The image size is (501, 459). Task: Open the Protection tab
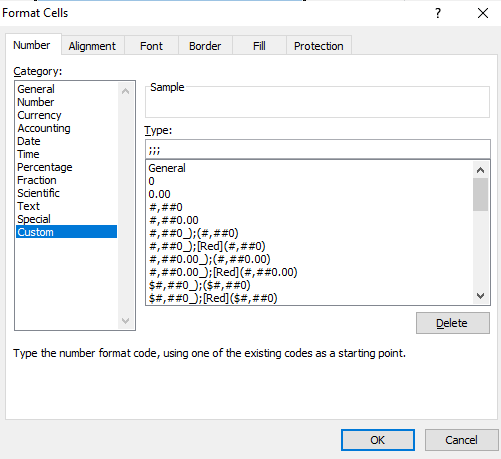tap(319, 46)
